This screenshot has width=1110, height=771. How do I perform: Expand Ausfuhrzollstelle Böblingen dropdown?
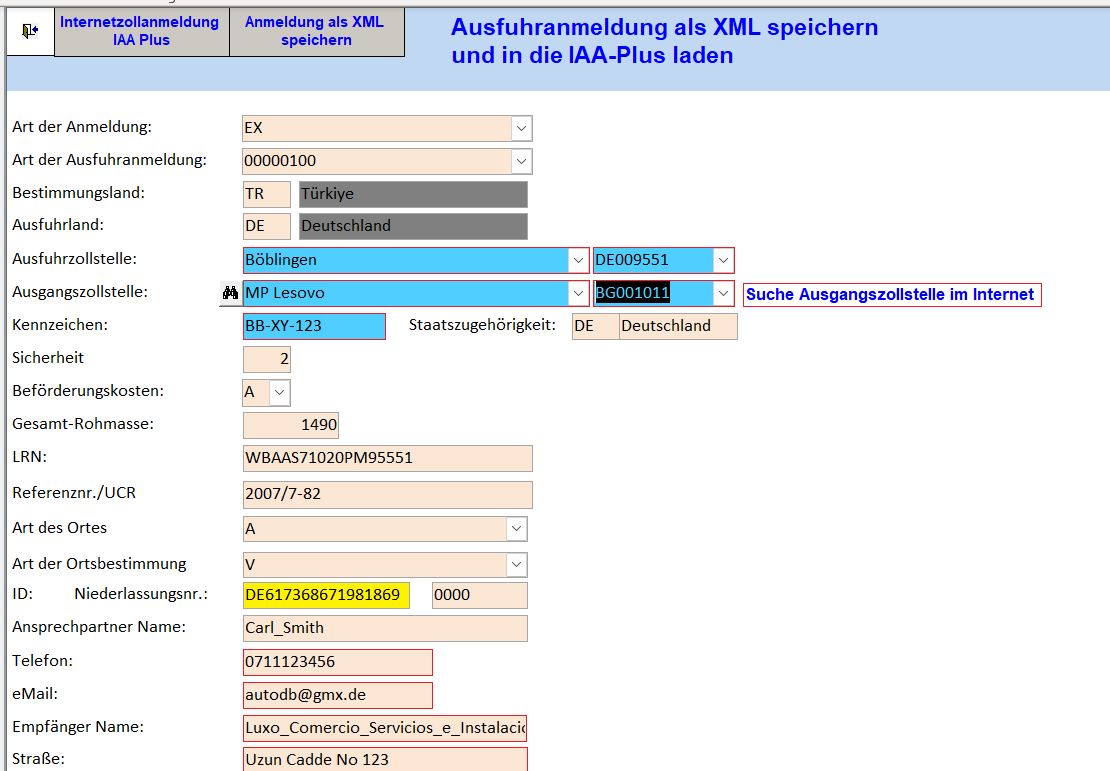(x=578, y=260)
